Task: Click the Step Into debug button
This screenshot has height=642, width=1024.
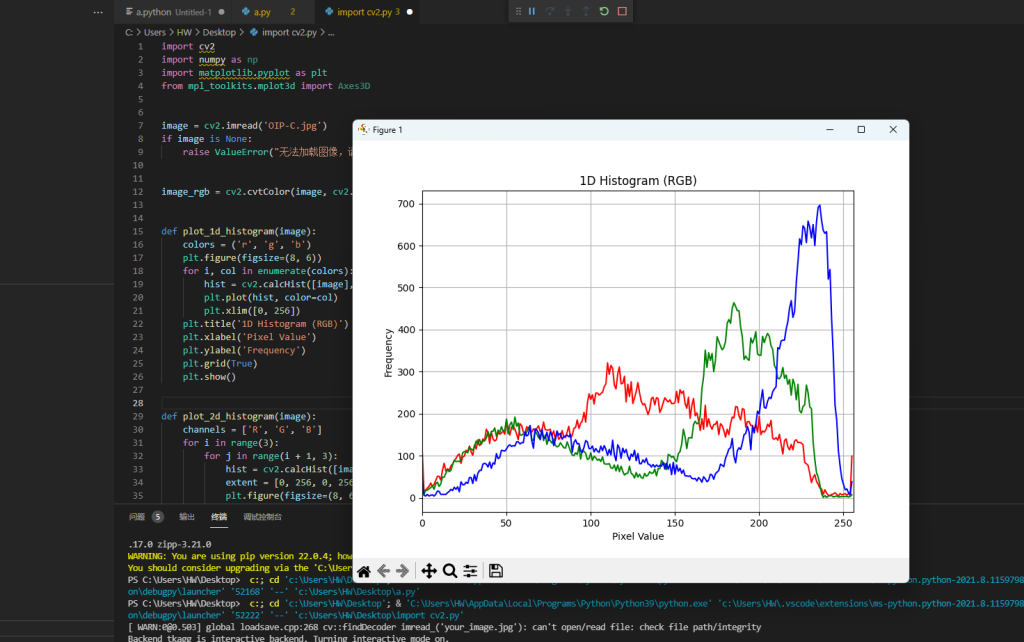Action: pos(568,11)
